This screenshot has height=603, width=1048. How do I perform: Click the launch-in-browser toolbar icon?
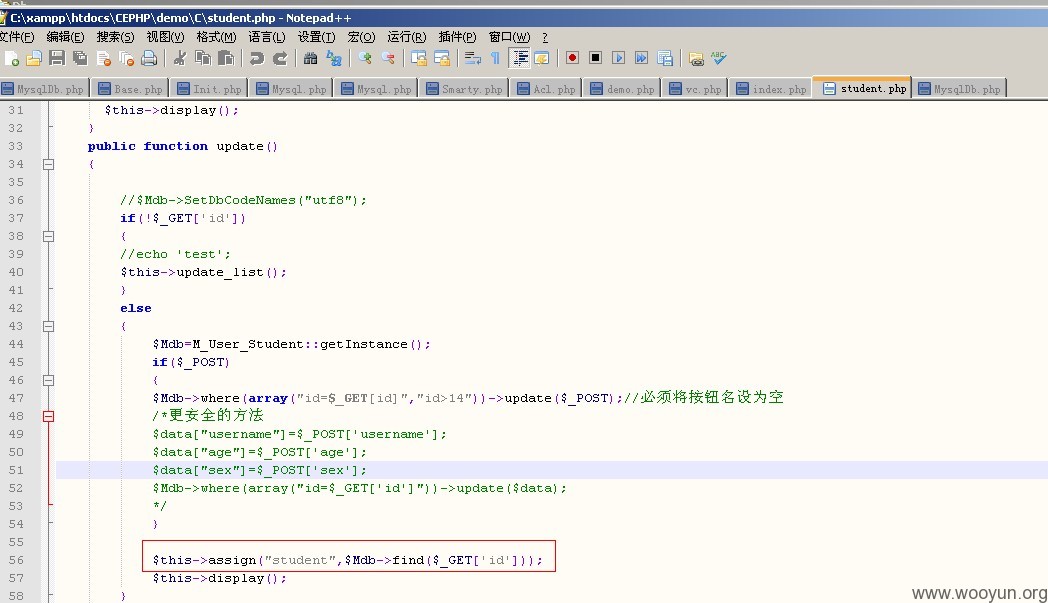[x=696, y=59]
